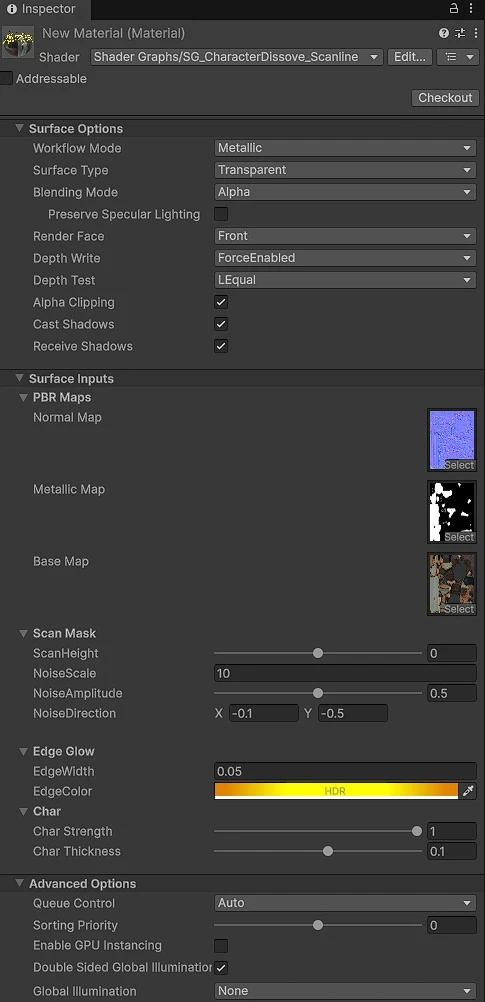Viewport: 485px width, 1002px height.
Task: Click the Checkout button
Action: [x=445, y=98]
